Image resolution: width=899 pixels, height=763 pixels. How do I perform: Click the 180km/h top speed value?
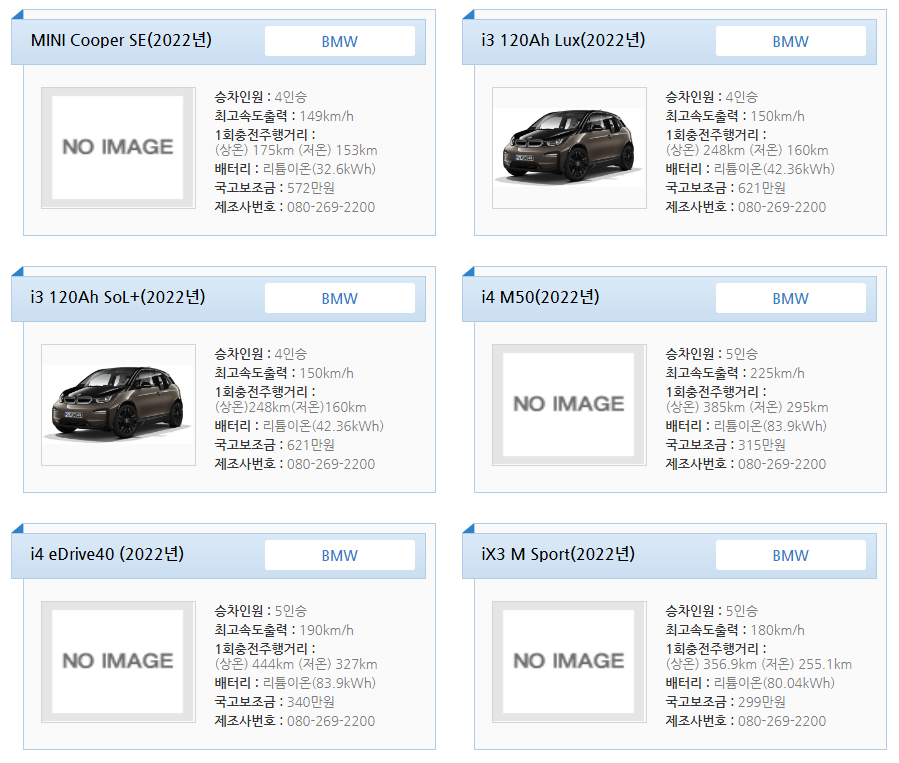[x=777, y=630]
